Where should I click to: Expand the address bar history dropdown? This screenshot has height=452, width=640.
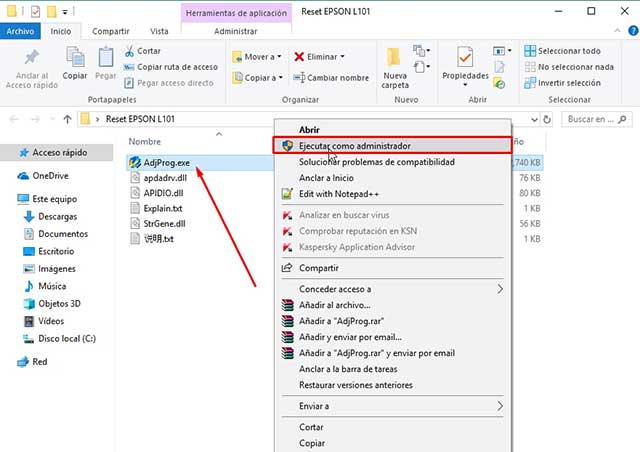(534, 119)
